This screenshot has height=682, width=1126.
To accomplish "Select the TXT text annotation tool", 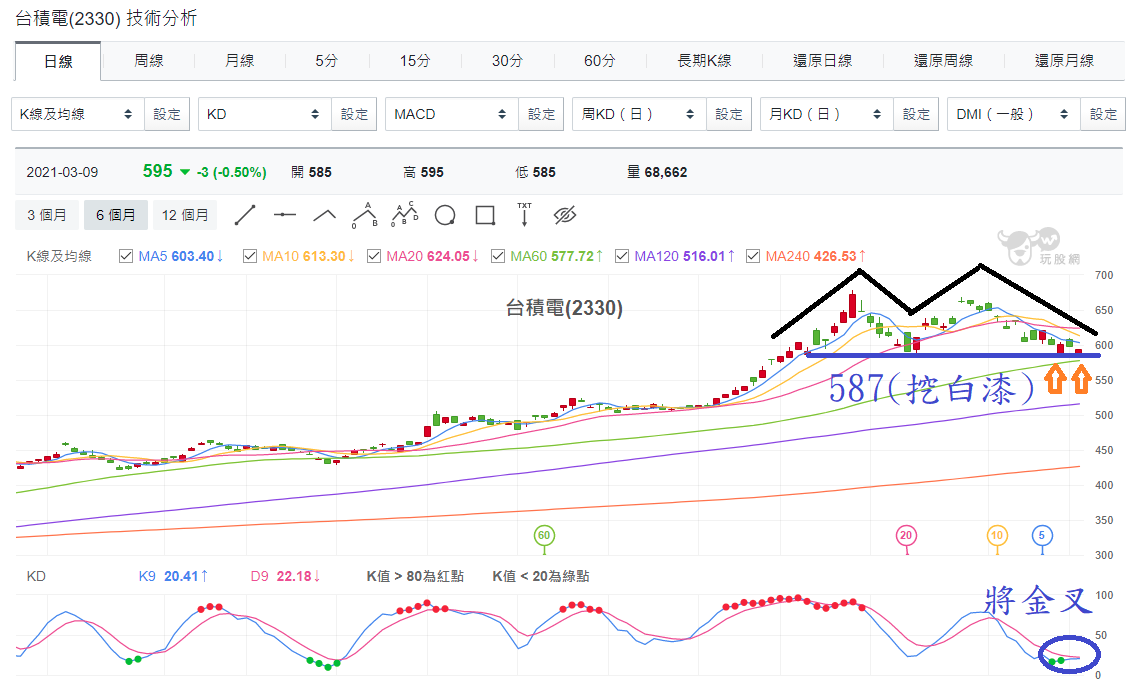I will click(x=524, y=214).
